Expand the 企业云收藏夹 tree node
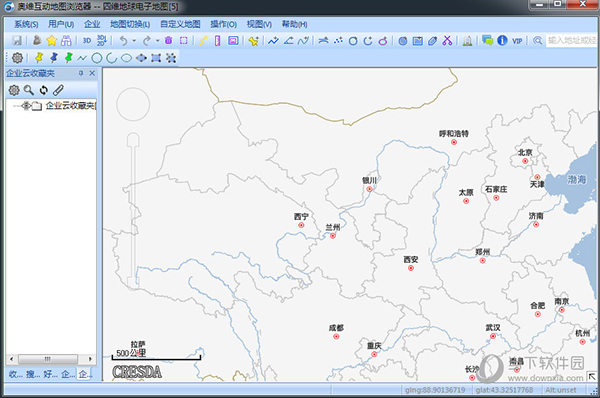 (26, 105)
